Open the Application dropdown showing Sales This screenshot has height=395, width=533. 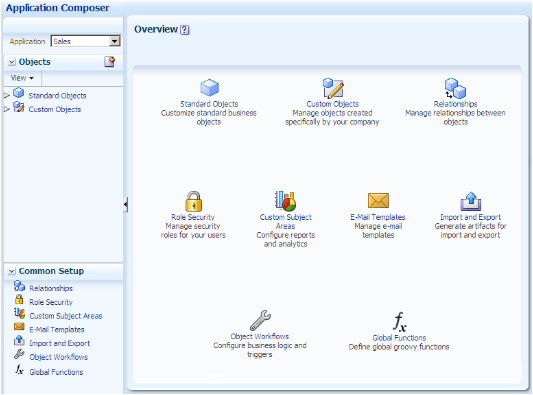click(85, 41)
